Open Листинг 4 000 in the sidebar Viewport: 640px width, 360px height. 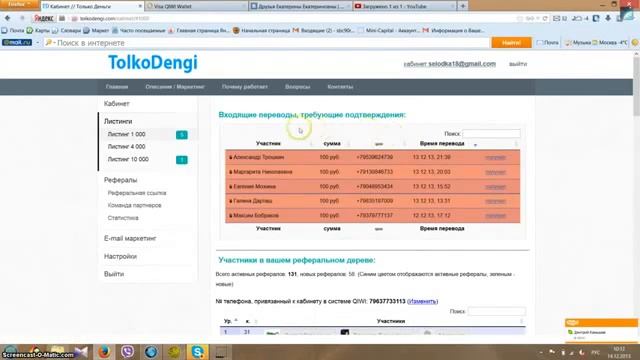[127, 147]
